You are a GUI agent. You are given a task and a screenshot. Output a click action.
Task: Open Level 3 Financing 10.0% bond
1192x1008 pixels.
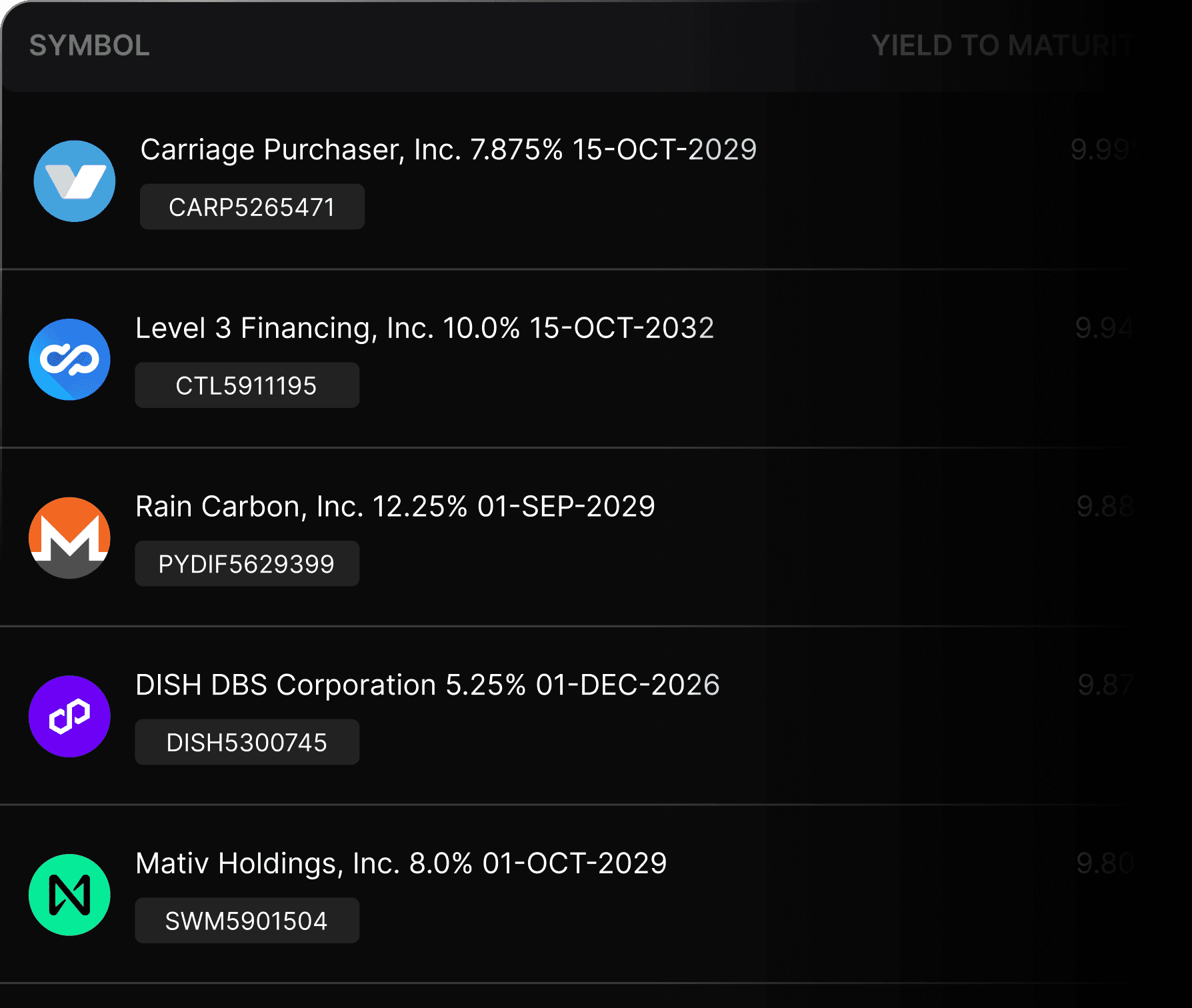coord(425,329)
